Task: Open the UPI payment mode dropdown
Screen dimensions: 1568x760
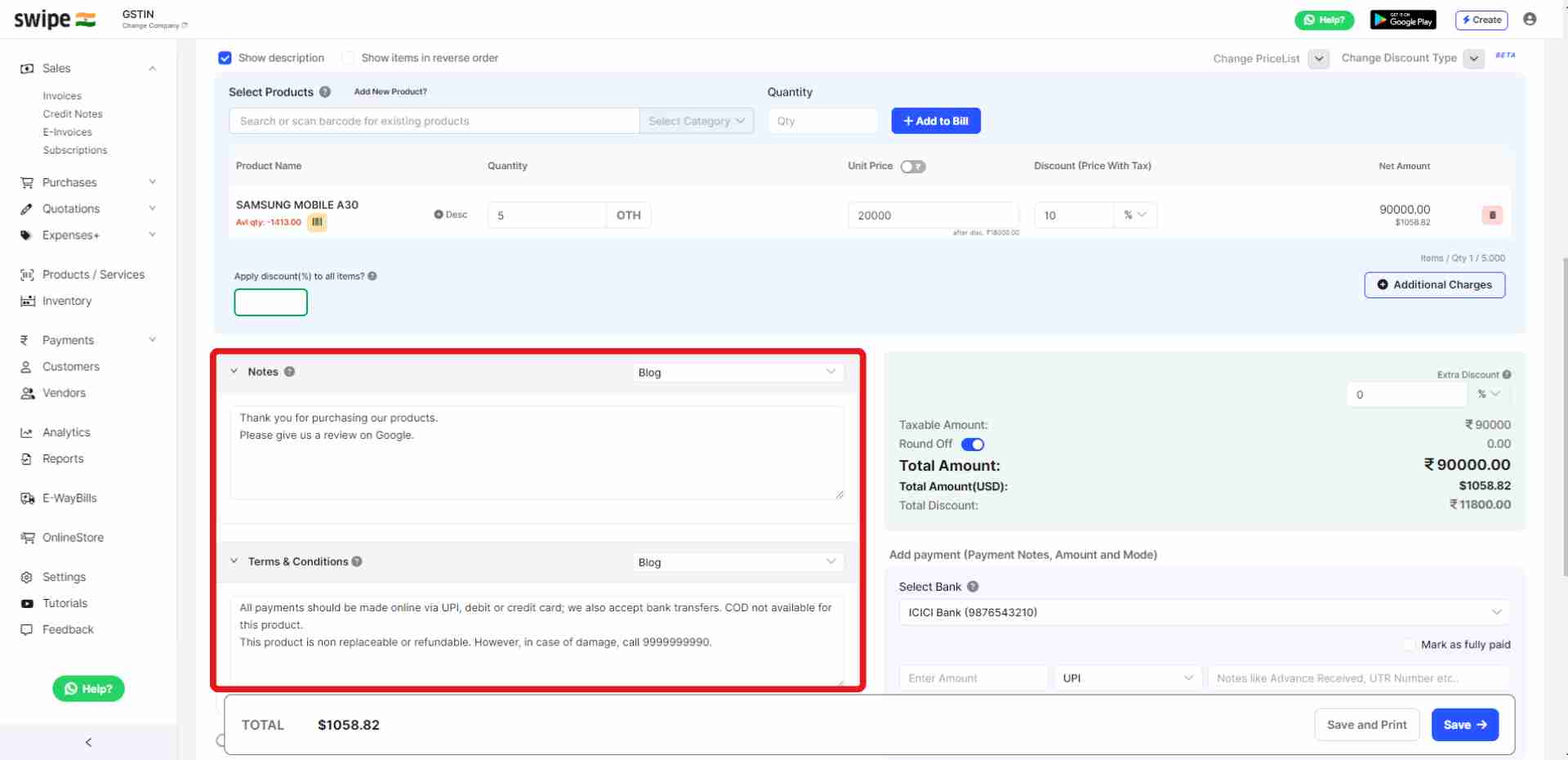Action: pyautogui.click(x=1128, y=678)
